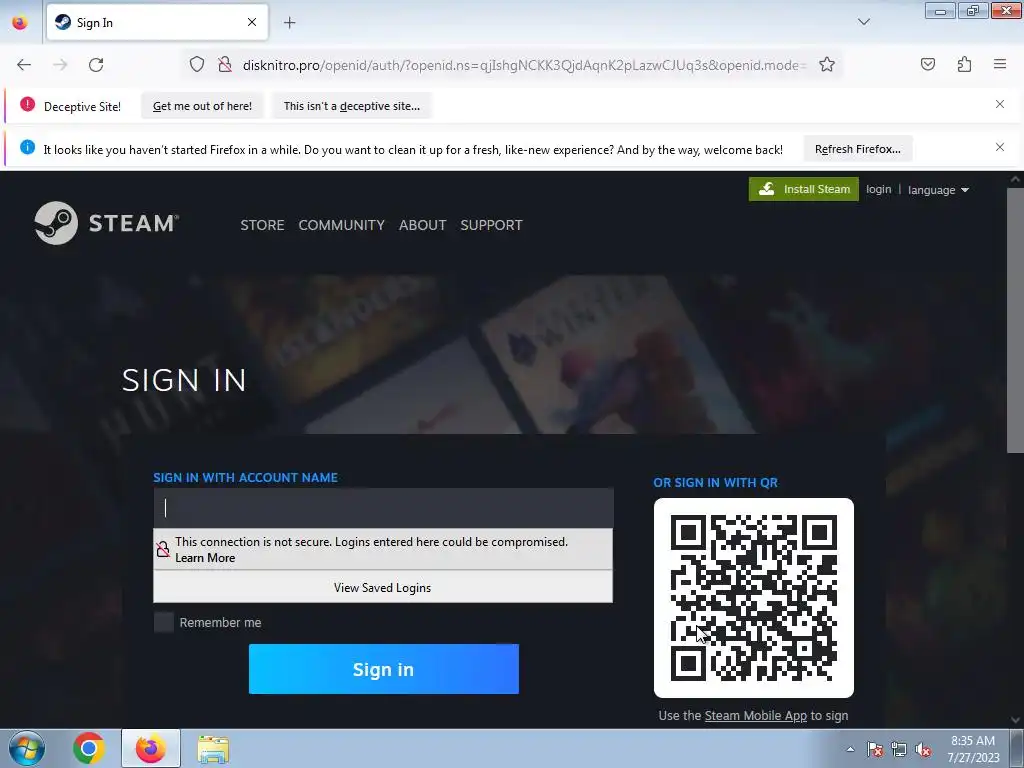Click the account name input field
This screenshot has width=1024, height=768.
pyautogui.click(x=383, y=507)
